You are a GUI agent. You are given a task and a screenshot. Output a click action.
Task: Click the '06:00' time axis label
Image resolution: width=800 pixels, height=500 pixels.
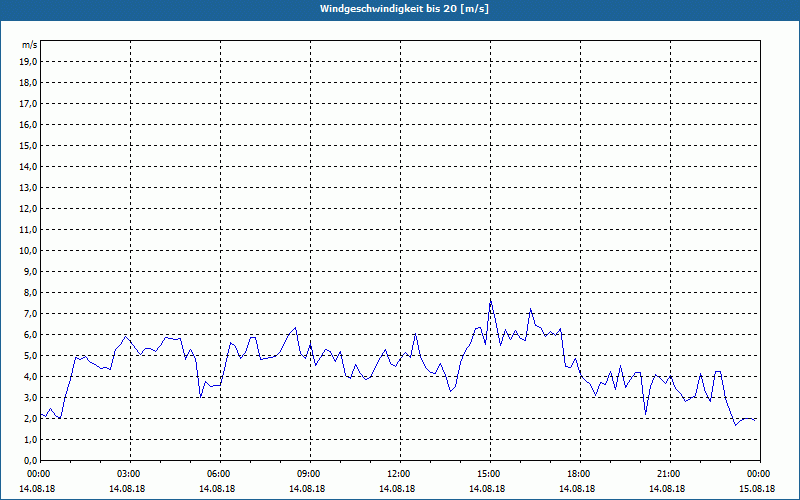pyautogui.click(x=220, y=474)
